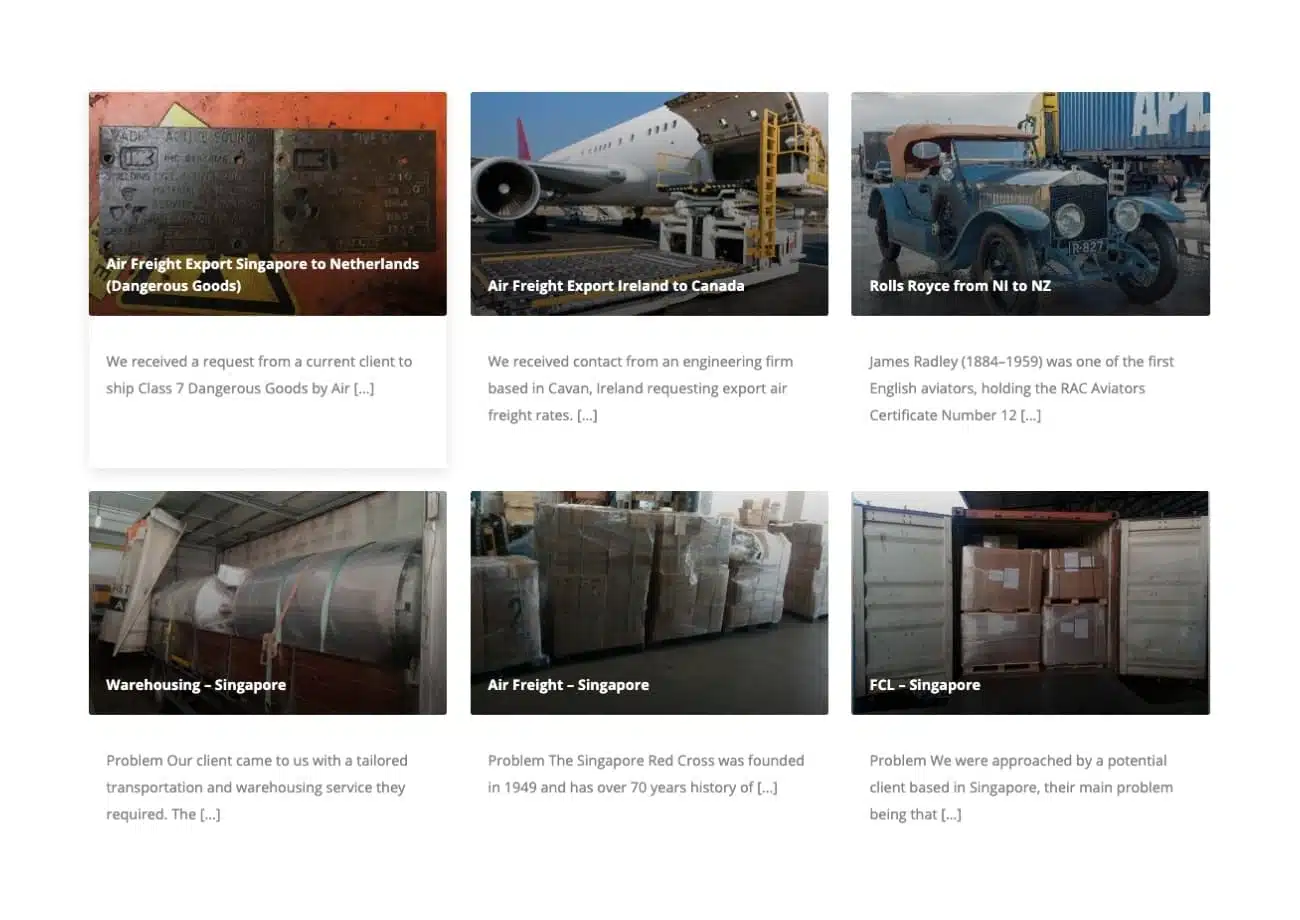
Task: Click the stacked pallet boxes photo
Action: click(649, 603)
